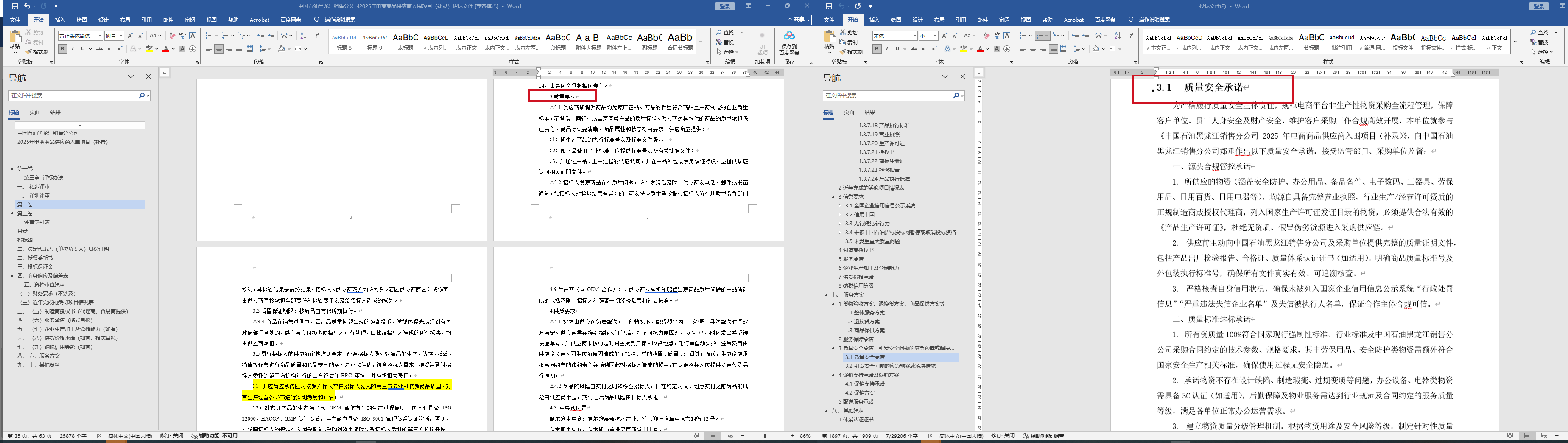This screenshot has width=1568, height=443.
Task: Click 登录 button in left Word window
Action: pos(724,6)
